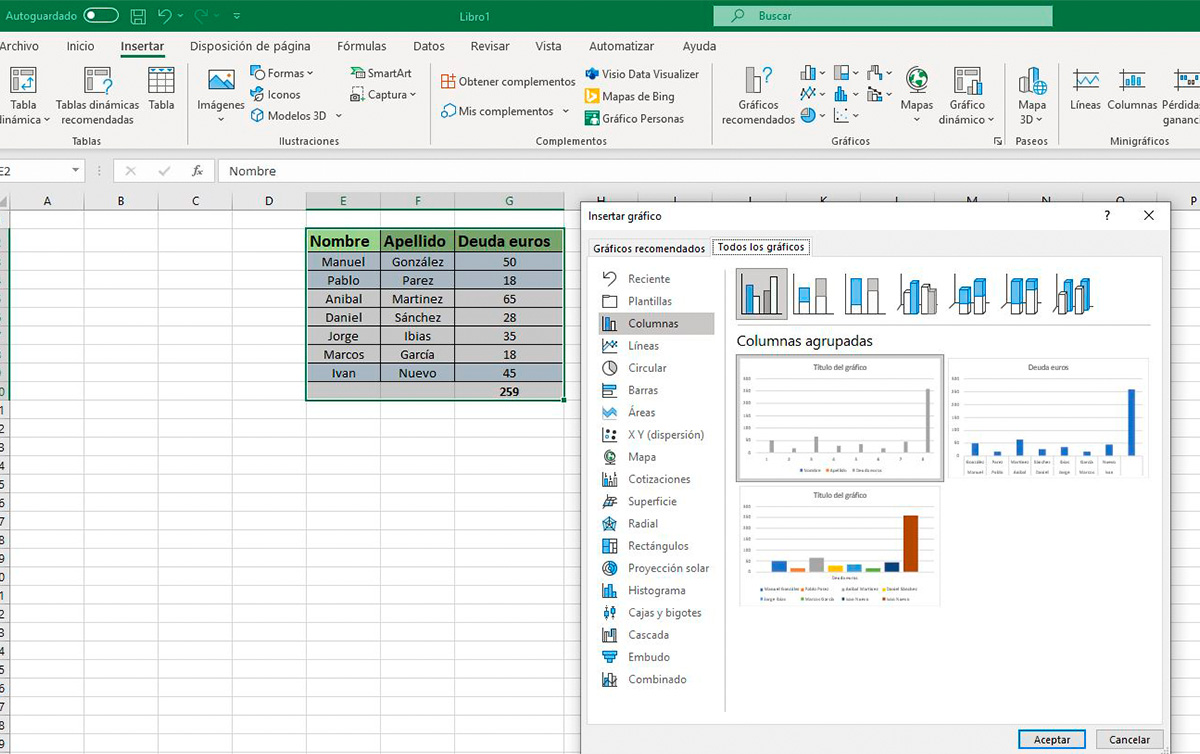The height and width of the screenshot is (754, 1200).
Task: Insert a Tabla from the ribbon
Action: (161, 89)
